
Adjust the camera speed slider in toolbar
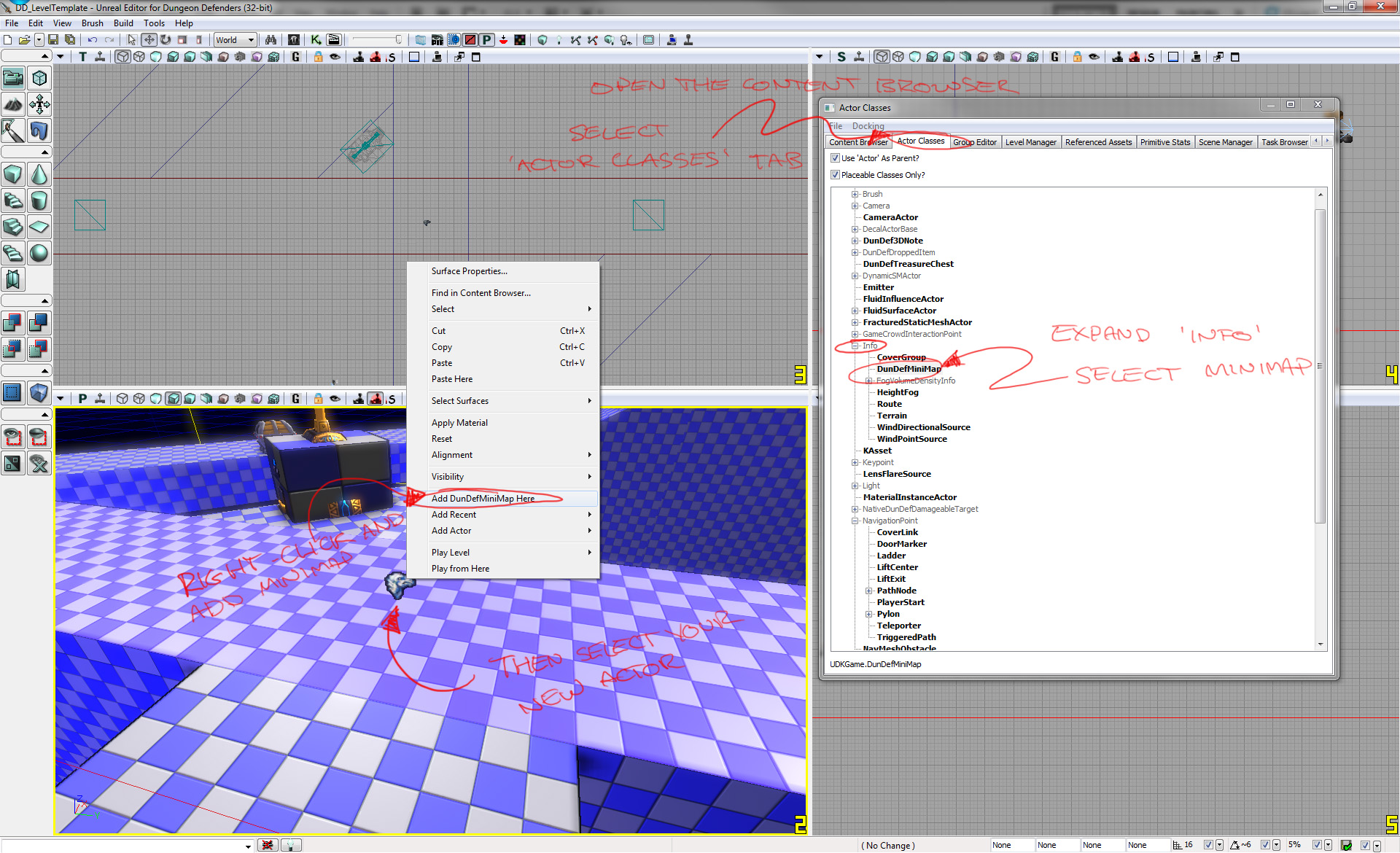pos(376,39)
